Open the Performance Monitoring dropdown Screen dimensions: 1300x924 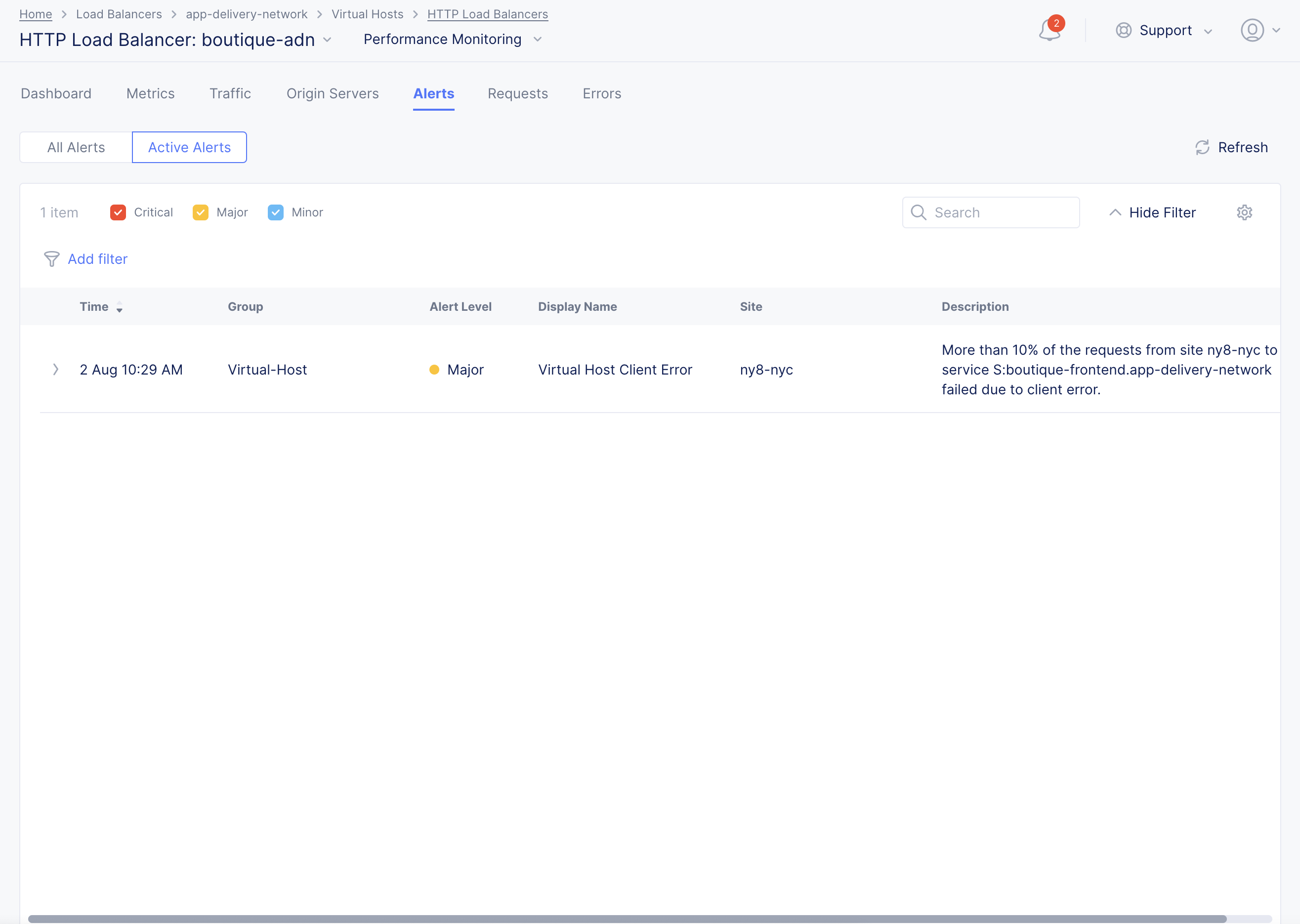(538, 40)
